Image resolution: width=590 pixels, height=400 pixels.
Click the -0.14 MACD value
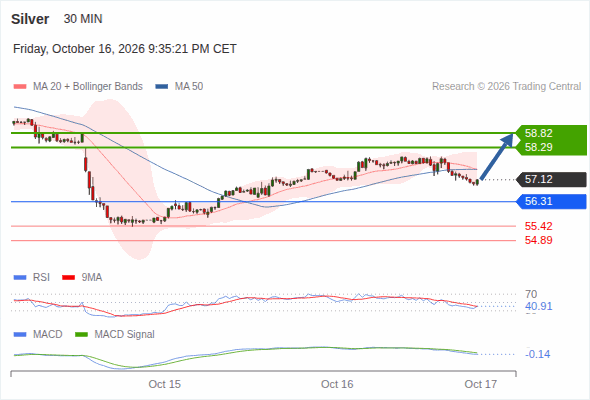pyautogui.click(x=538, y=354)
